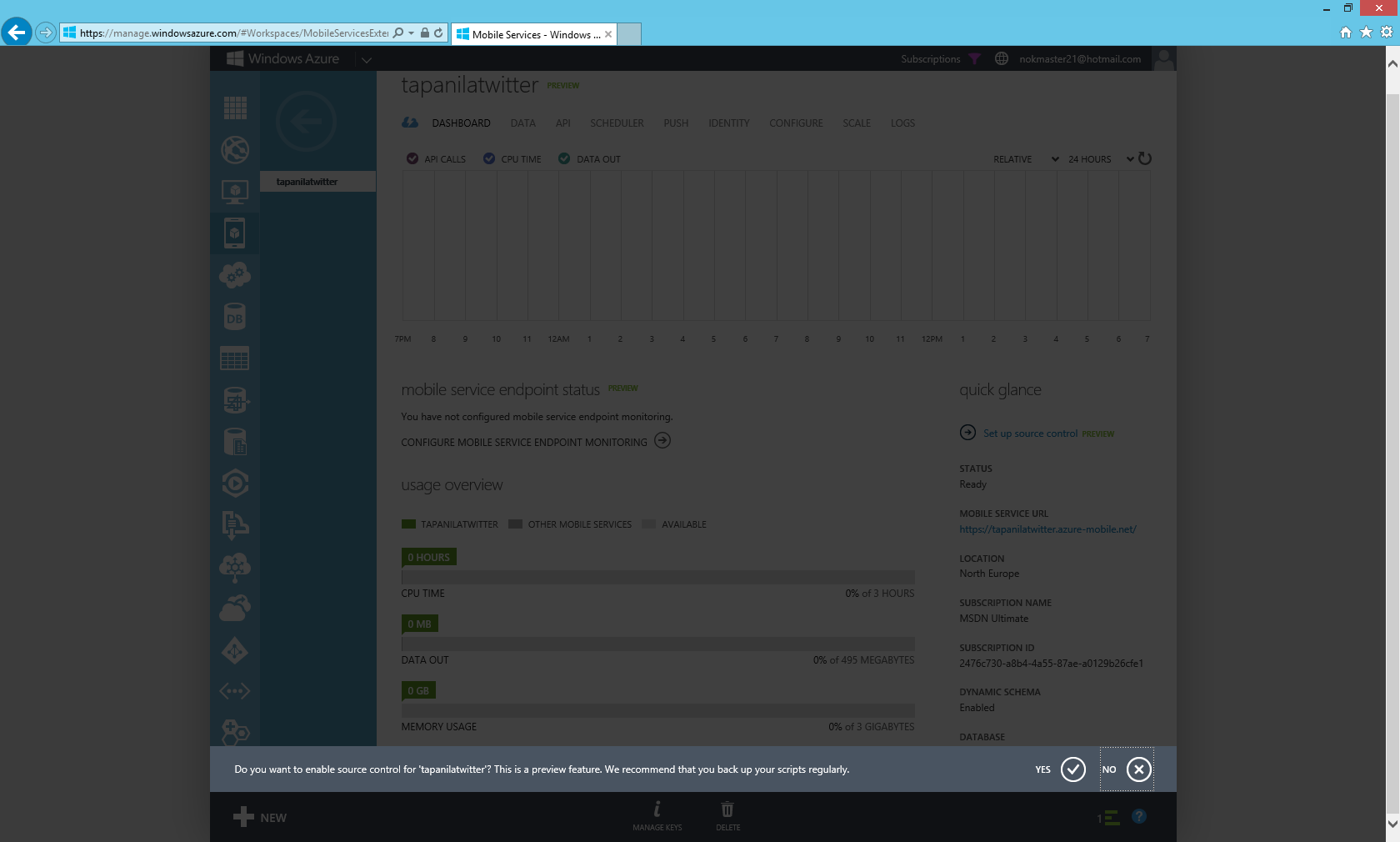Close the Mobile Services browser tab

pyautogui.click(x=608, y=34)
